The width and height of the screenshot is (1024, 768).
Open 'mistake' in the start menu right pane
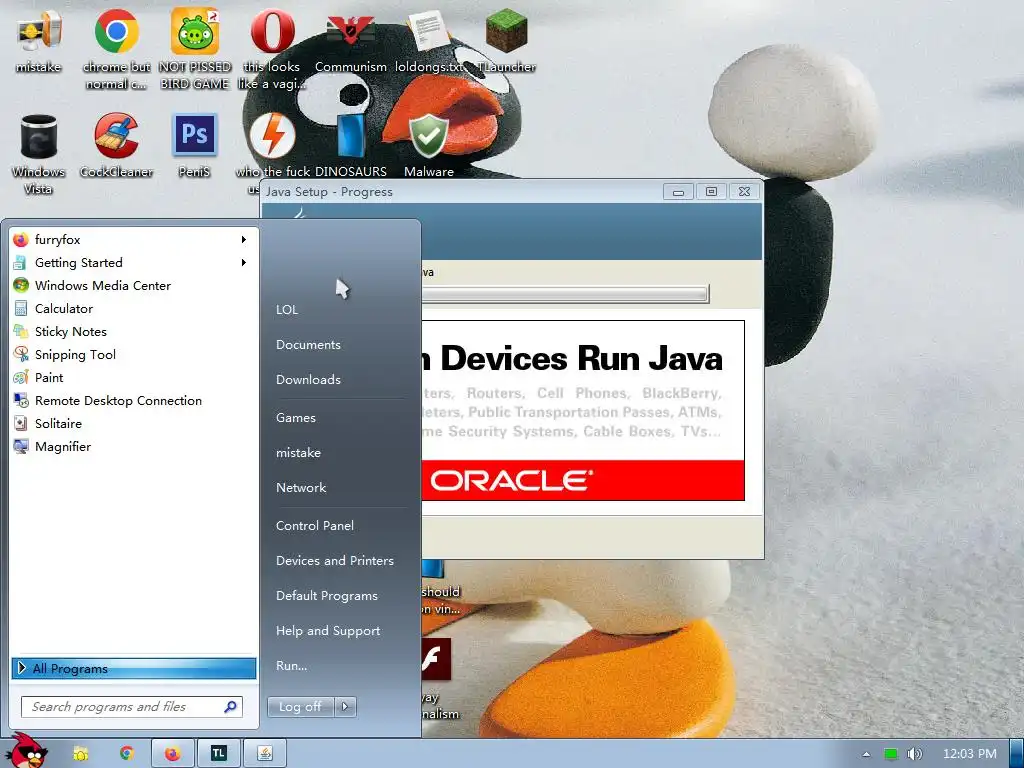pyautogui.click(x=298, y=453)
